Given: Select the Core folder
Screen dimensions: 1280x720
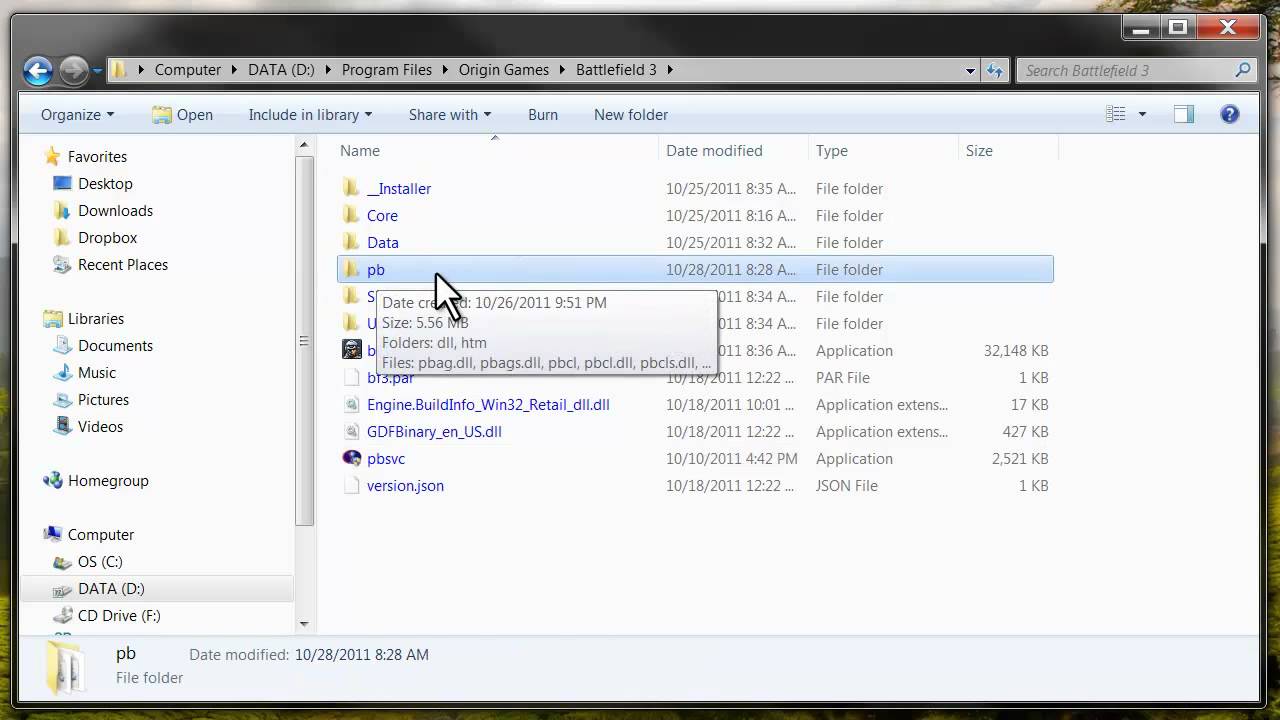Looking at the screenshot, I should tap(382, 216).
